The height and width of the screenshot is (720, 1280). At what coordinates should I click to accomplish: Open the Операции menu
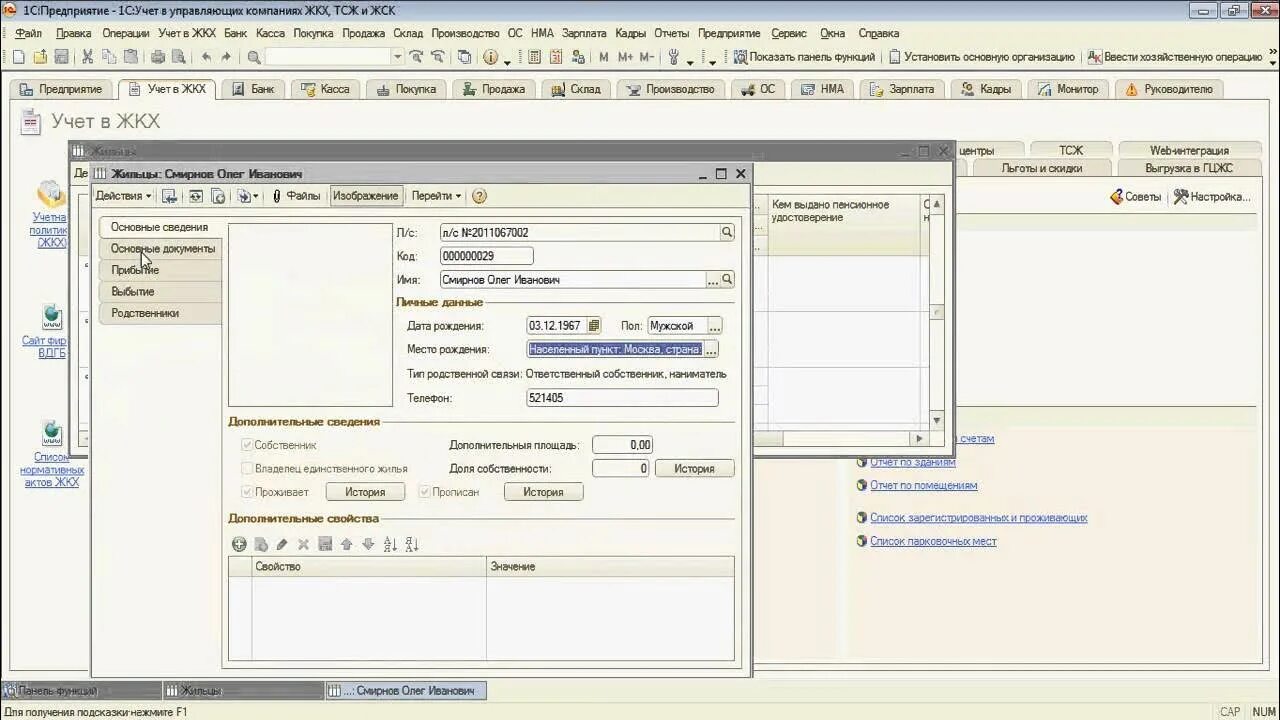click(125, 32)
